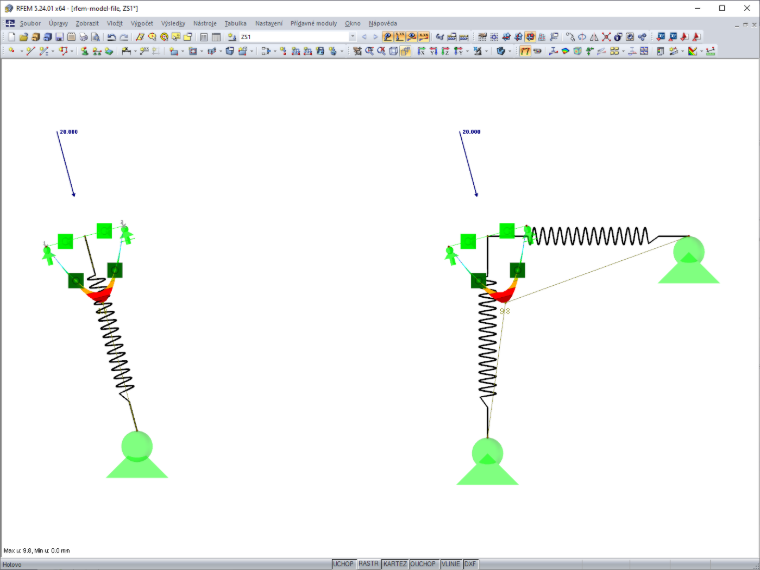Expand the arrow beside the view -Y icon

pyautogui.click(x=467, y=51)
